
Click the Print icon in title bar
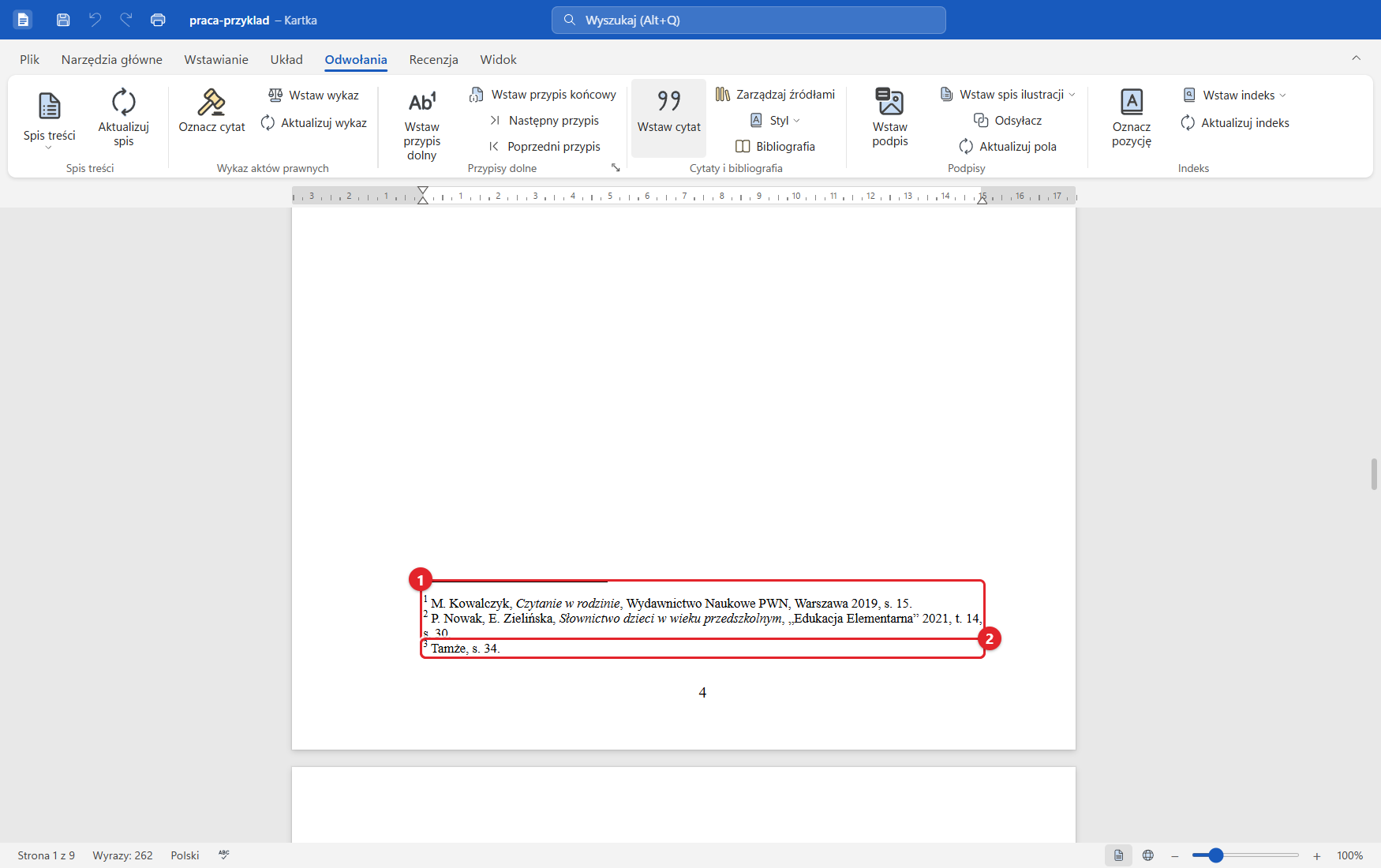[x=158, y=20]
